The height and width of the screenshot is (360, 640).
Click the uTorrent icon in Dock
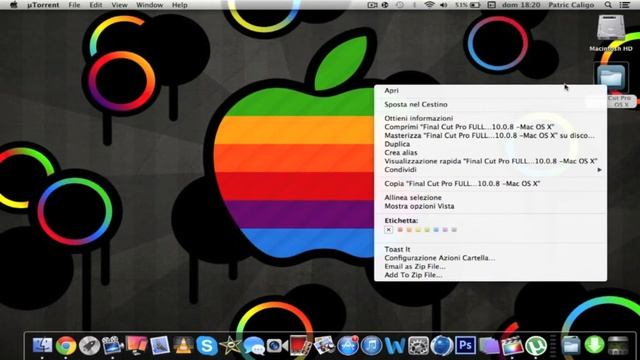click(536, 346)
